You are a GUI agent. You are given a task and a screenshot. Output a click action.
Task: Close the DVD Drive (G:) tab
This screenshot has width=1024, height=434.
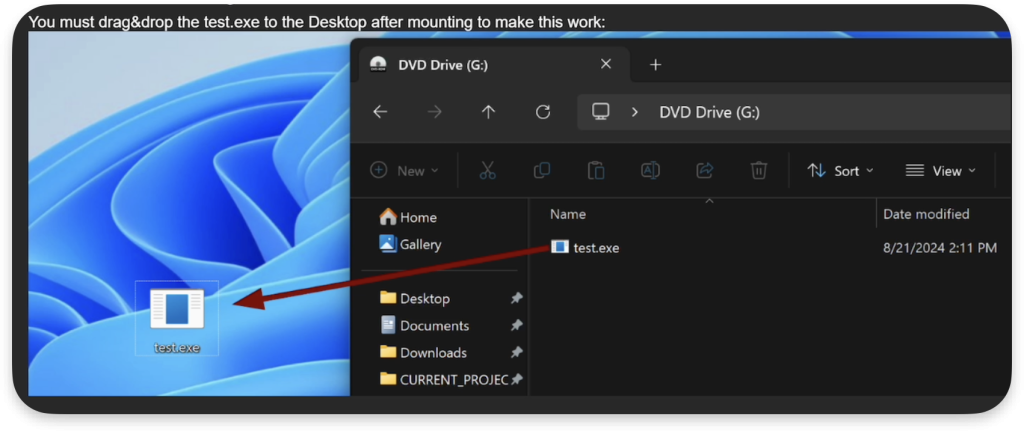coord(605,64)
